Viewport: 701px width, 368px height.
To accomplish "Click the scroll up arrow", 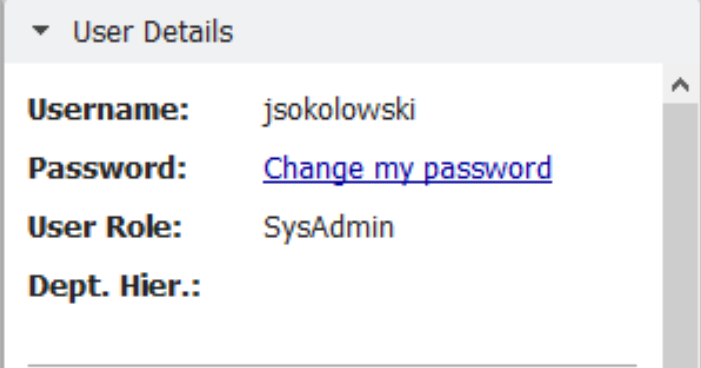I will [680, 84].
